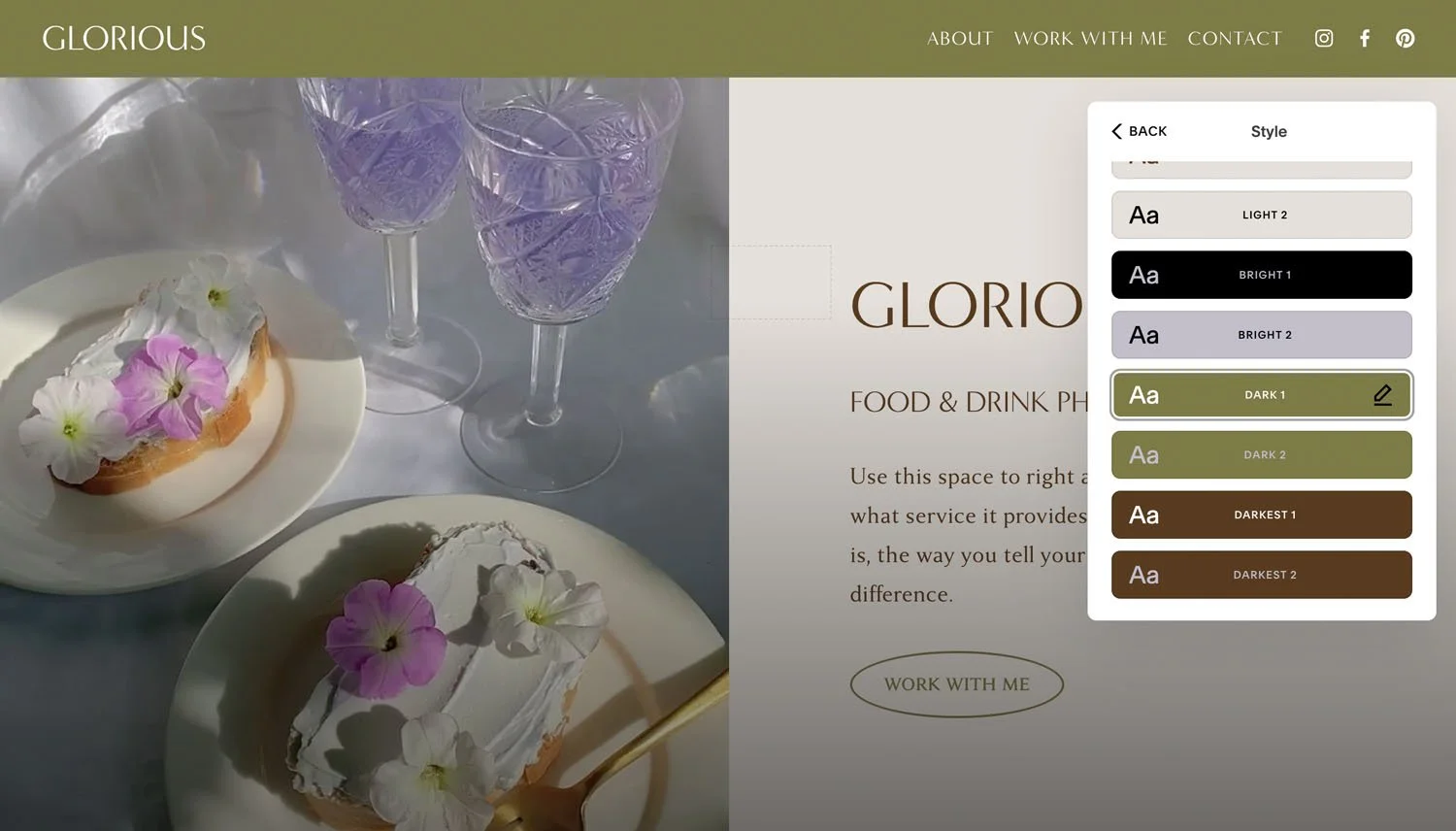Open the Work With Me nav link
This screenshot has width=1456, height=831.
[1090, 39]
